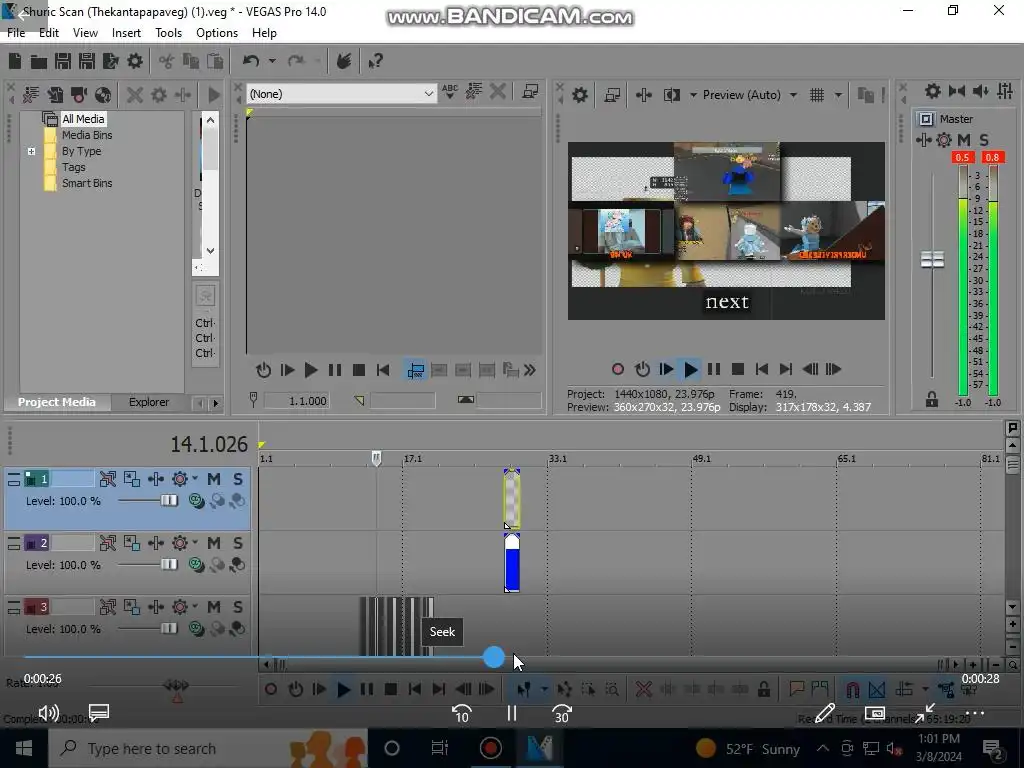Image resolution: width=1024 pixels, height=768 pixels.
Task: Skip back 10 seconds in video player
Action: [x=461, y=714]
